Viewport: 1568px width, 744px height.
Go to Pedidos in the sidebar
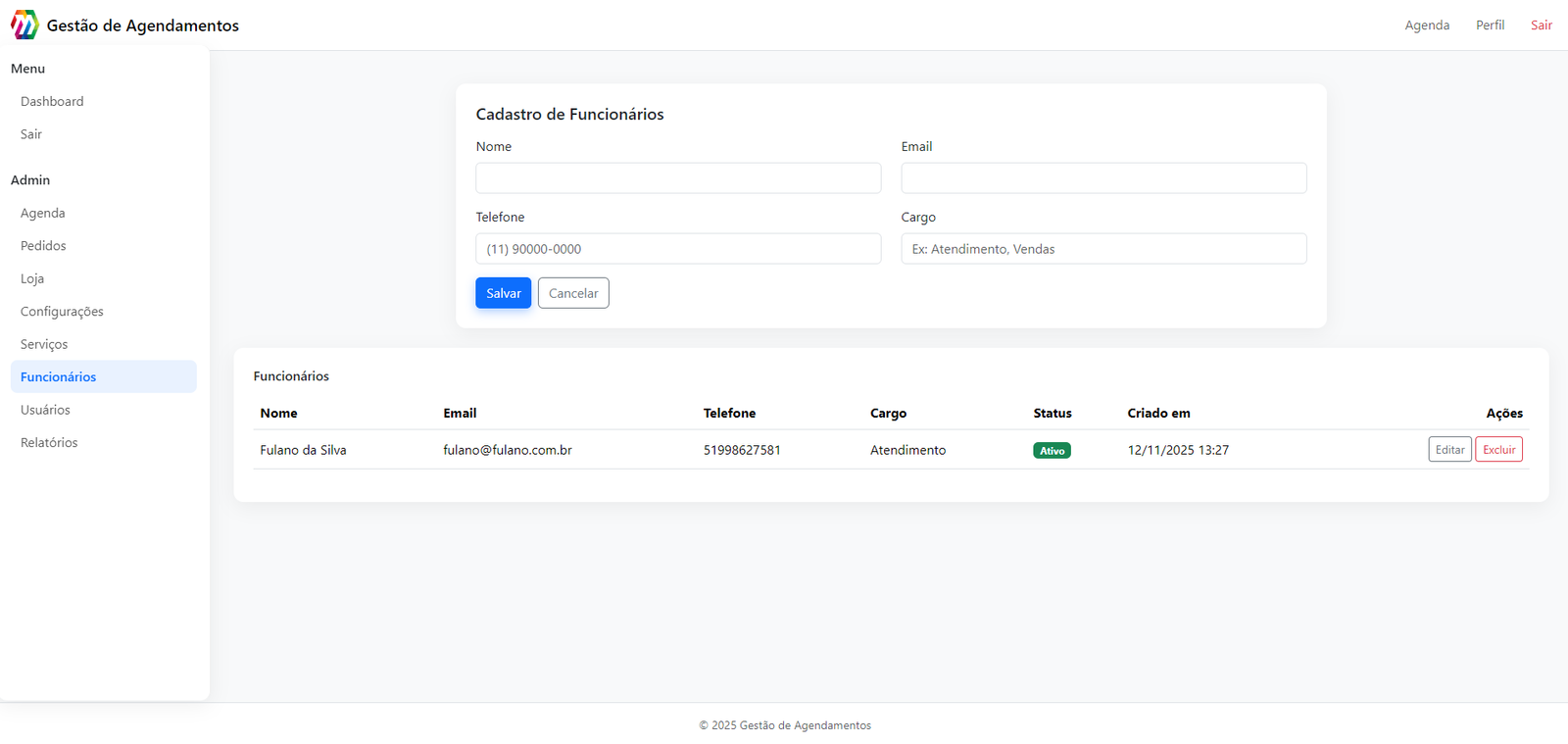(43, 246)
